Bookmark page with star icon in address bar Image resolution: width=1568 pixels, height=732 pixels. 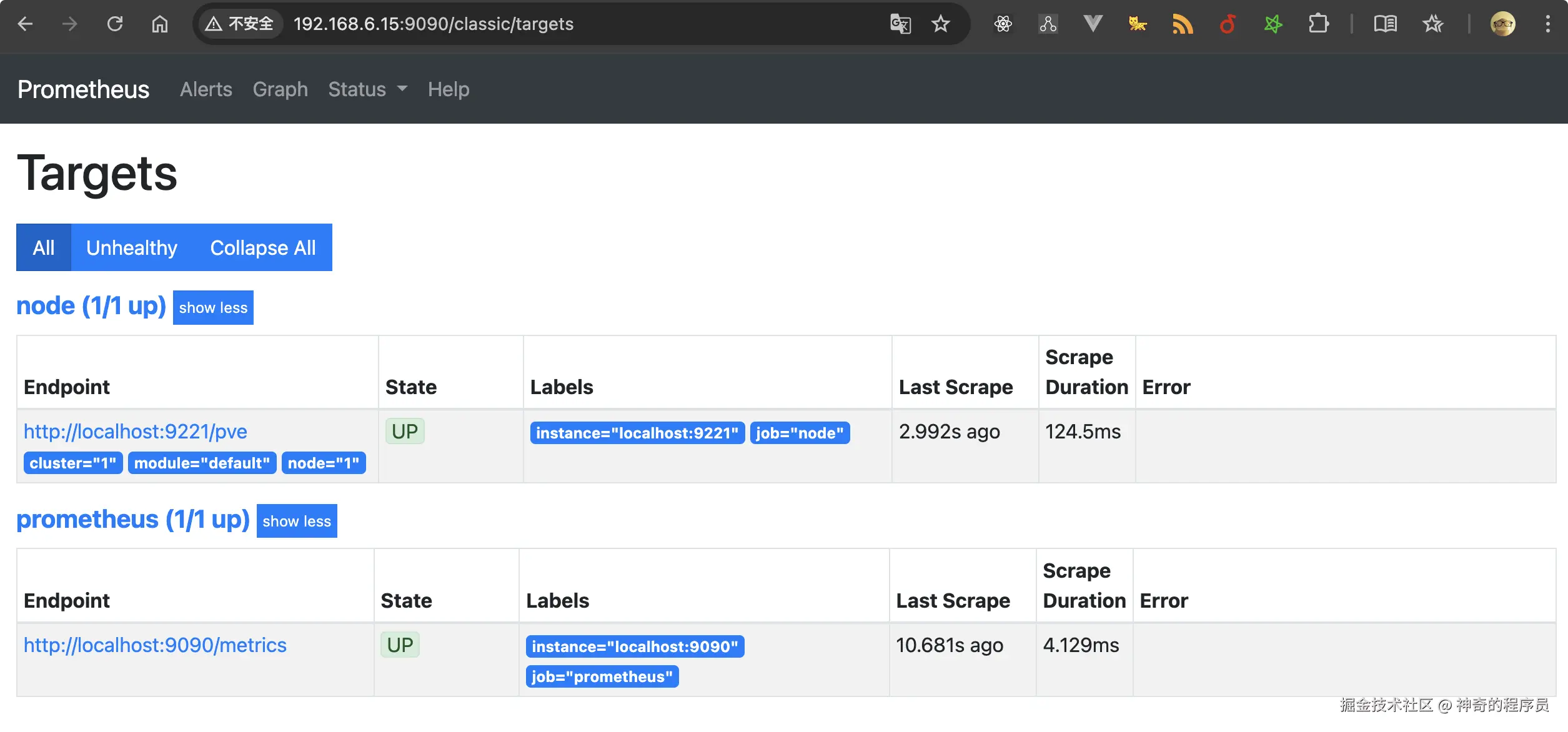coord(940,24)
